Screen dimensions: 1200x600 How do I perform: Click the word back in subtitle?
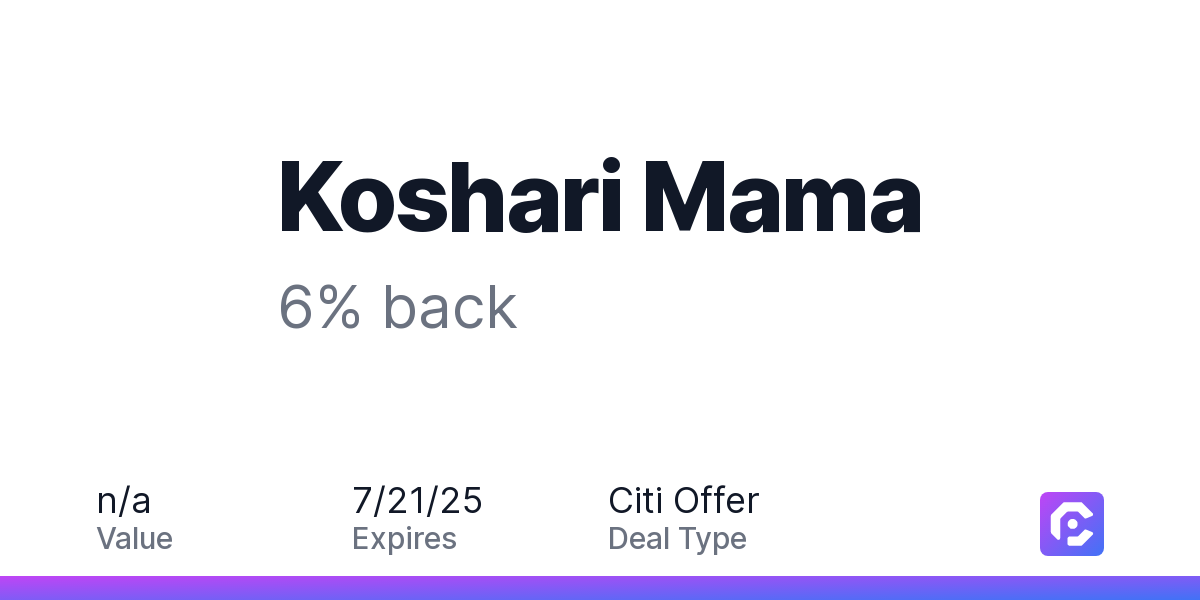451,307
